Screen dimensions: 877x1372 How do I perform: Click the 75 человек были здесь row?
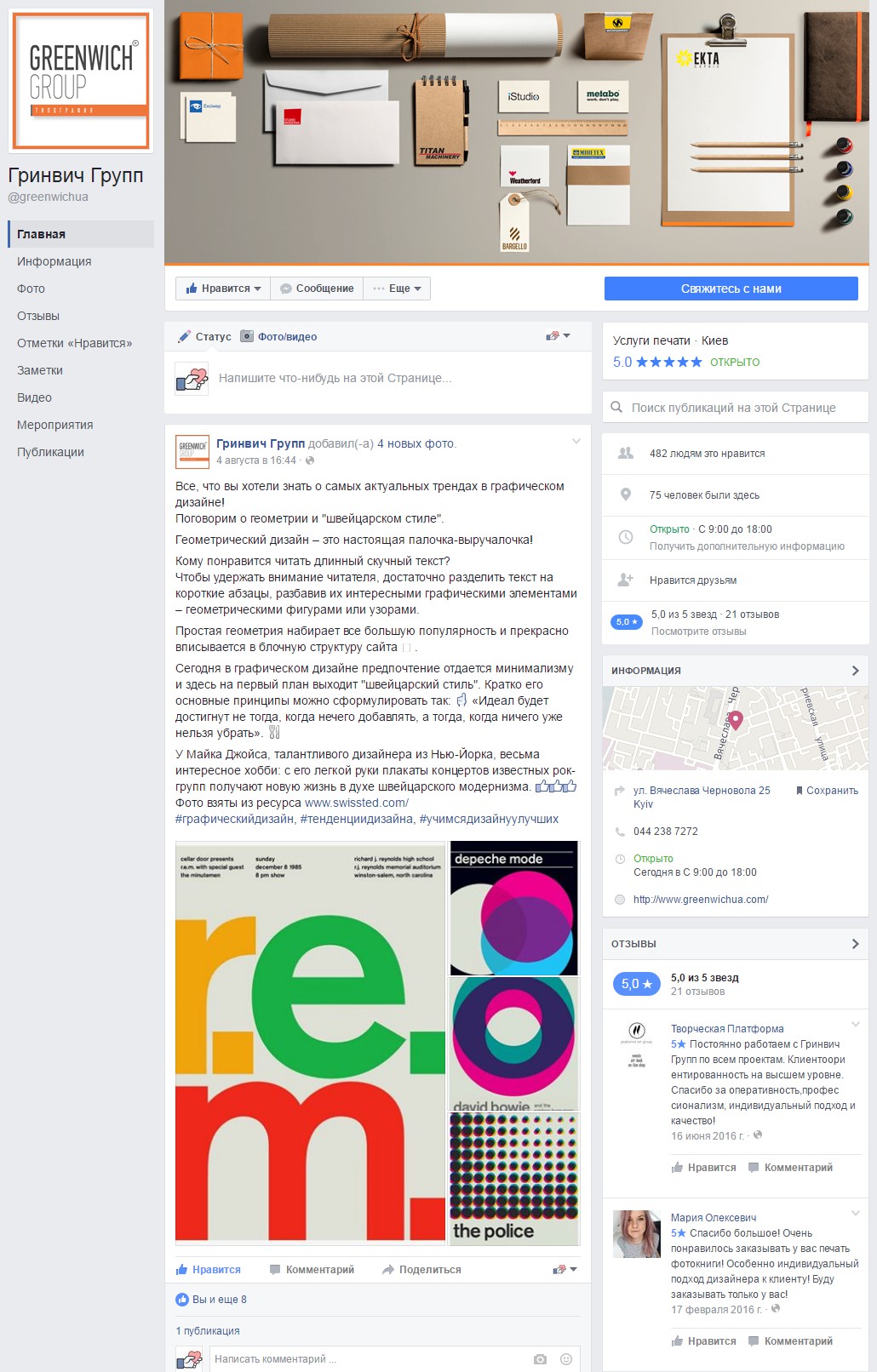pyautogui.click(x=736, y=495)
